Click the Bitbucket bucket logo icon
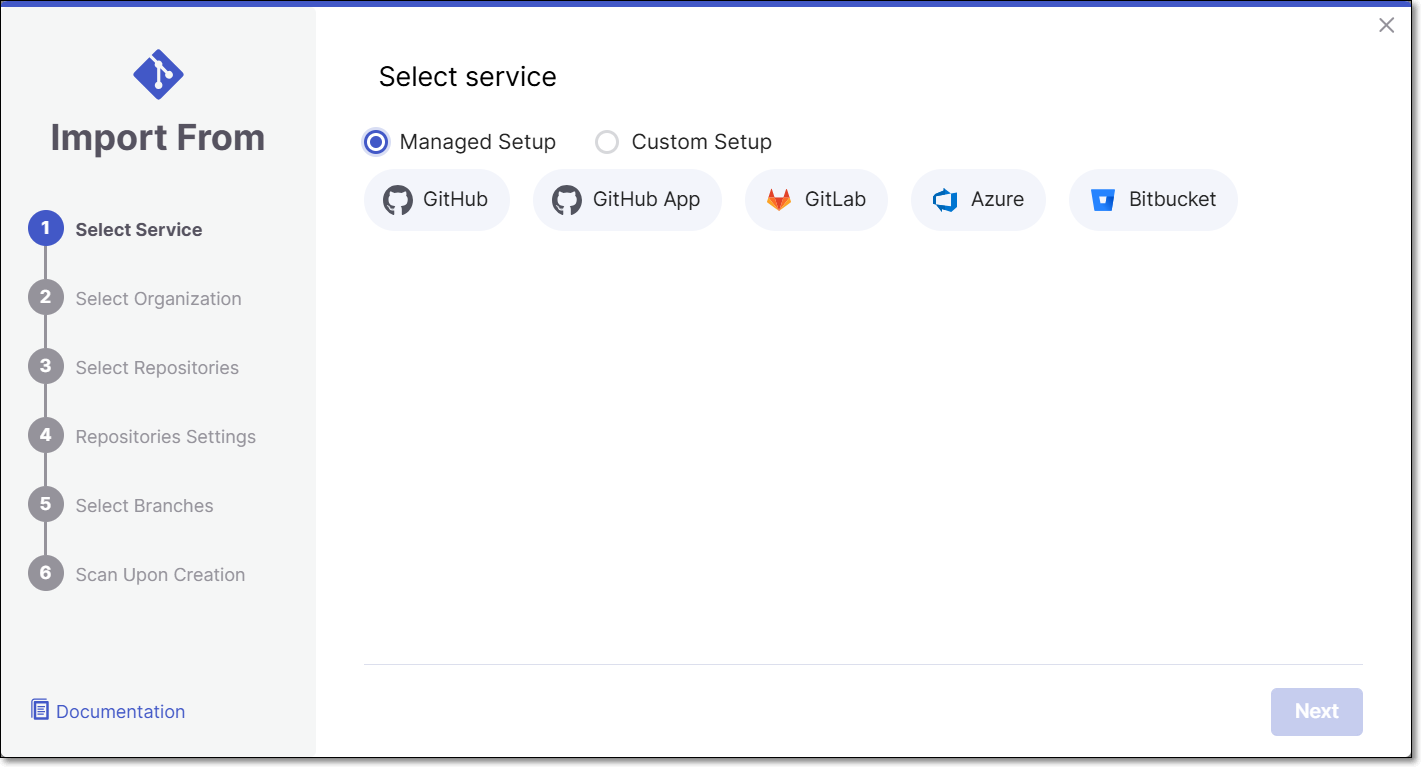 pos(1103,200)
